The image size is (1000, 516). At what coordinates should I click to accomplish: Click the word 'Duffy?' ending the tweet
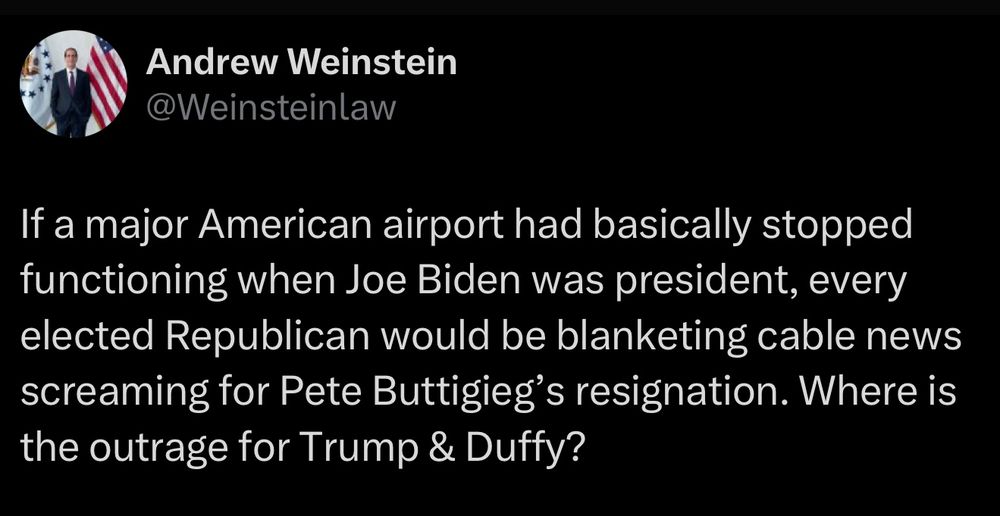point(522,450)
